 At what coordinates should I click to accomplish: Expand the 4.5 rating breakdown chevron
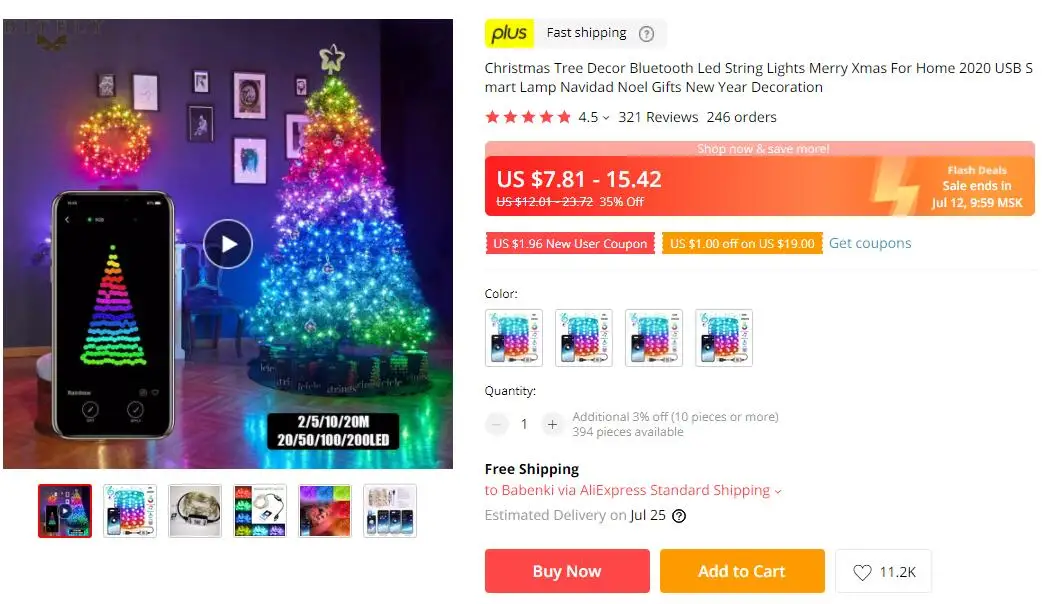606,118
